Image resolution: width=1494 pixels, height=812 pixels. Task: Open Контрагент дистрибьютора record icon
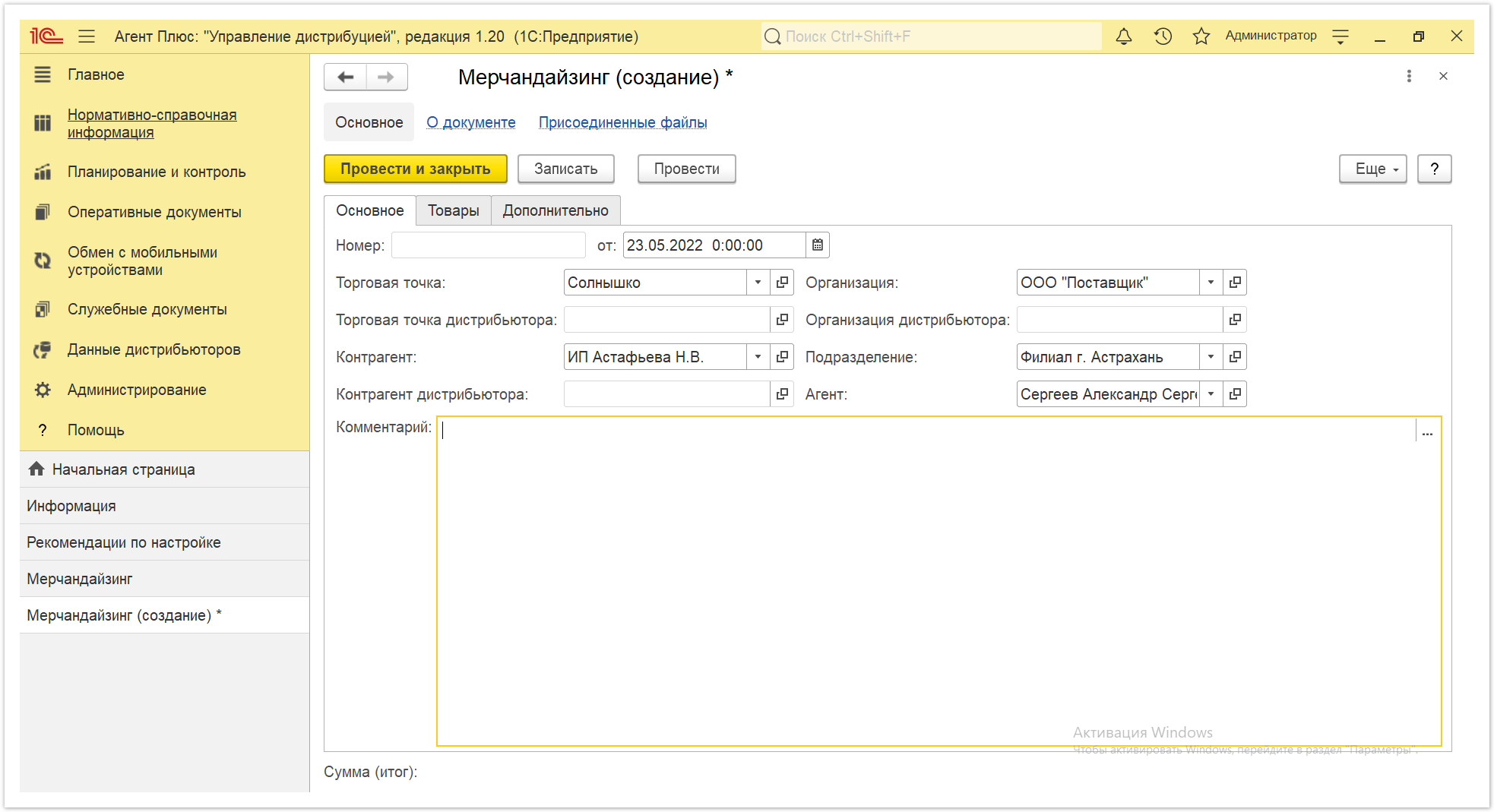coord(782,393)
